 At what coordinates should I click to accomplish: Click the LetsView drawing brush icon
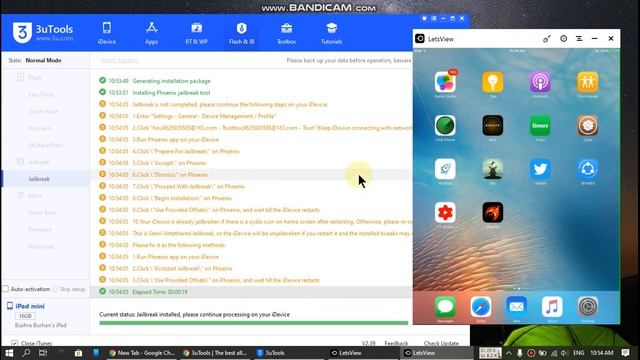pyautogui.click(x=547, y=39)
